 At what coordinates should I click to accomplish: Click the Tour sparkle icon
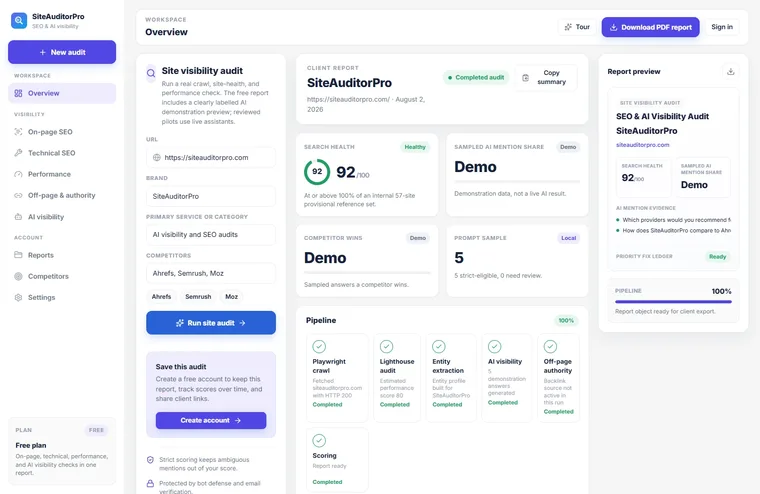point(568,27)
